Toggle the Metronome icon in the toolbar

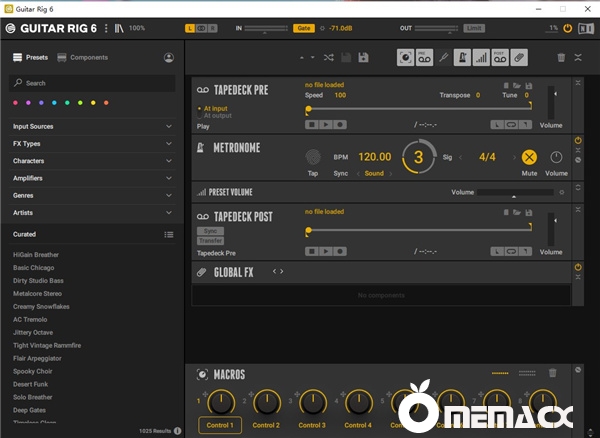tap(464, 58)
